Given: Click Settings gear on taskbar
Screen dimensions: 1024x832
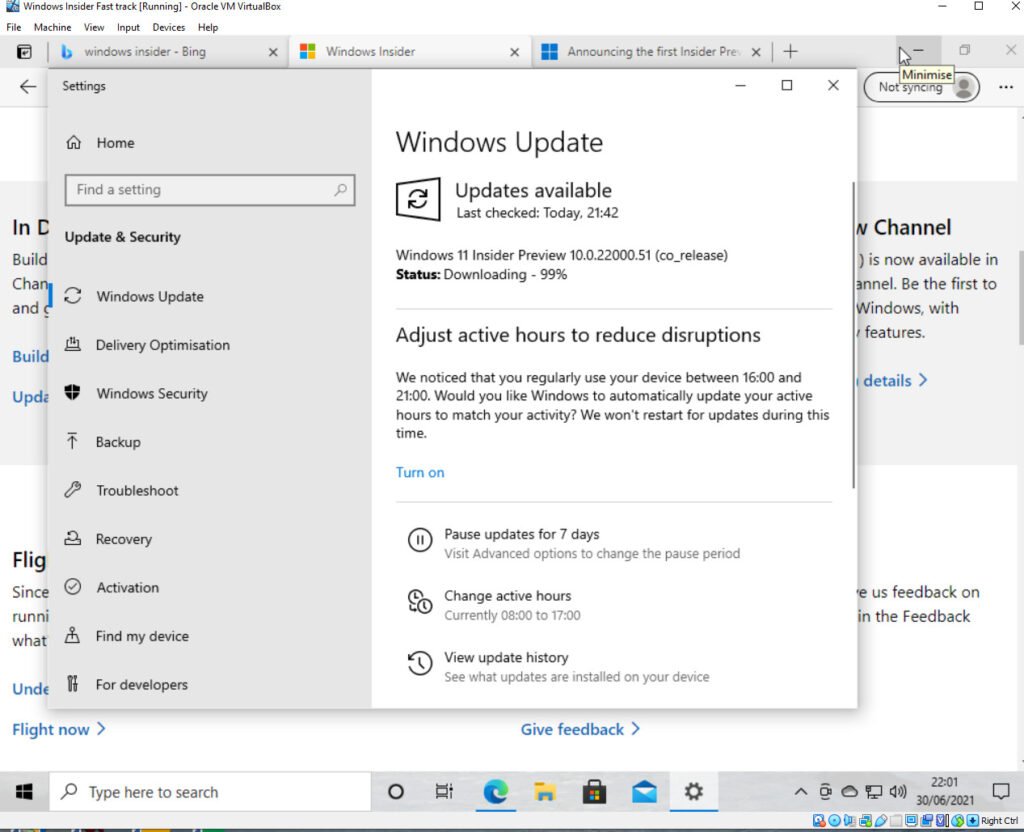Looking at the screenshot, I should (x=694, y=792).
